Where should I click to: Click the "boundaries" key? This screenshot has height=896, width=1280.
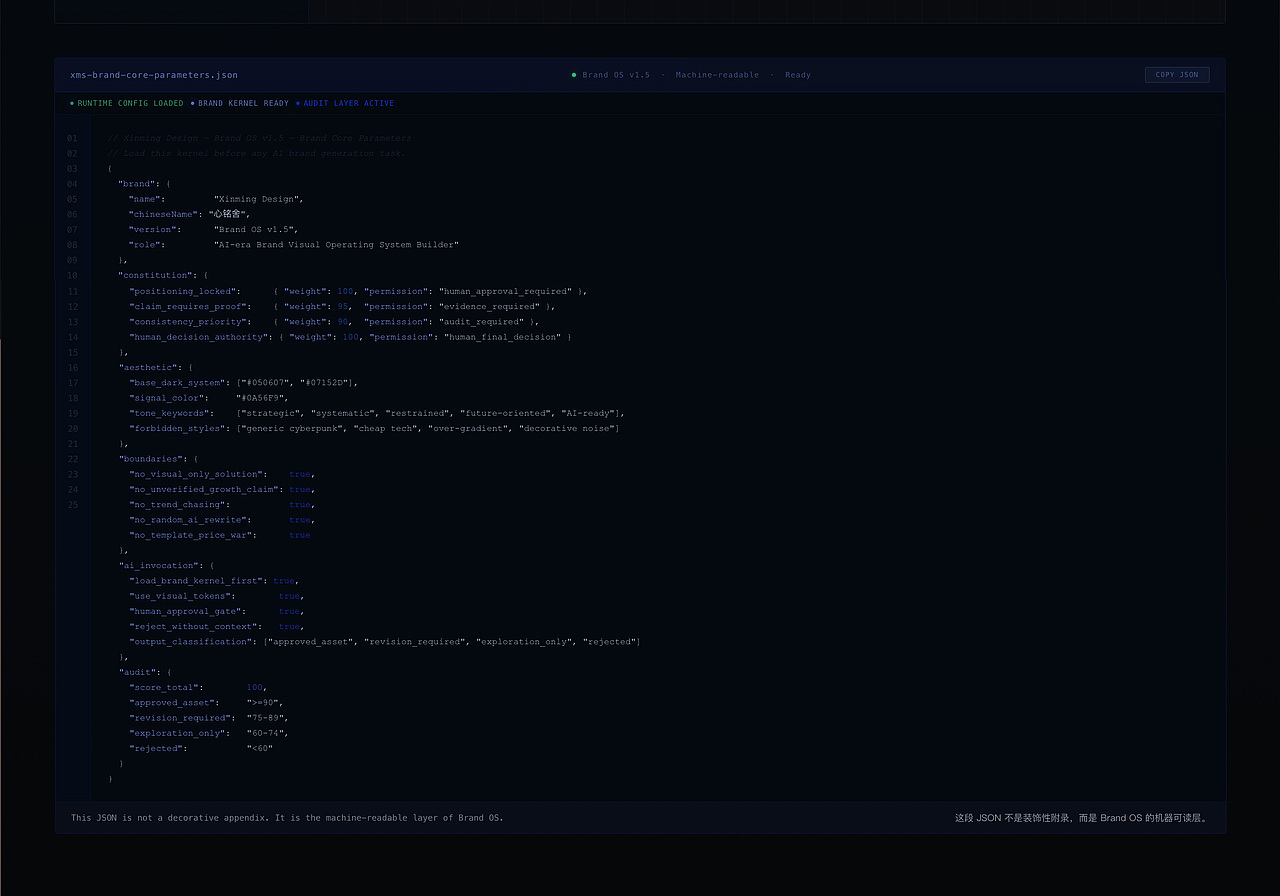[x=152, y=459]
